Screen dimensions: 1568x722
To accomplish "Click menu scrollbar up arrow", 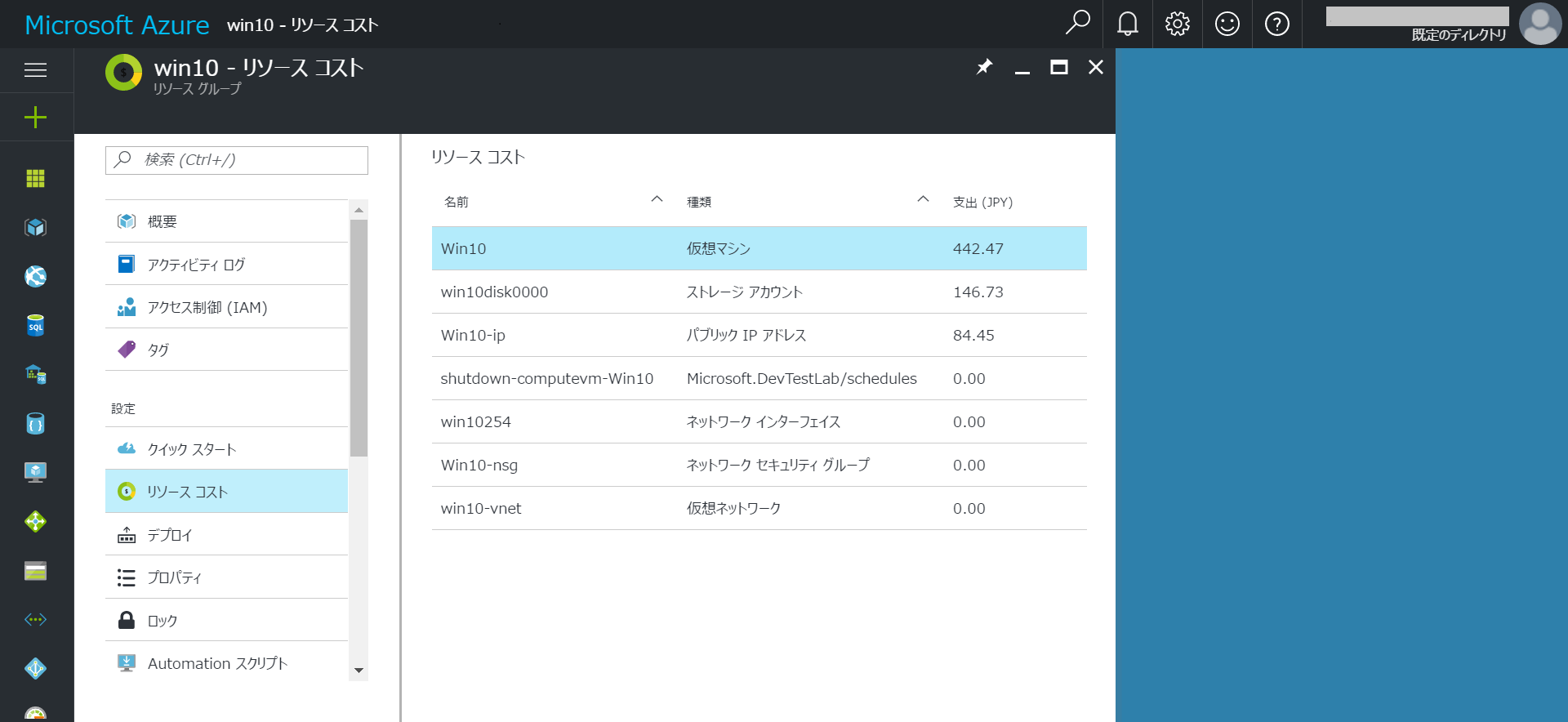I will point(359,210).
